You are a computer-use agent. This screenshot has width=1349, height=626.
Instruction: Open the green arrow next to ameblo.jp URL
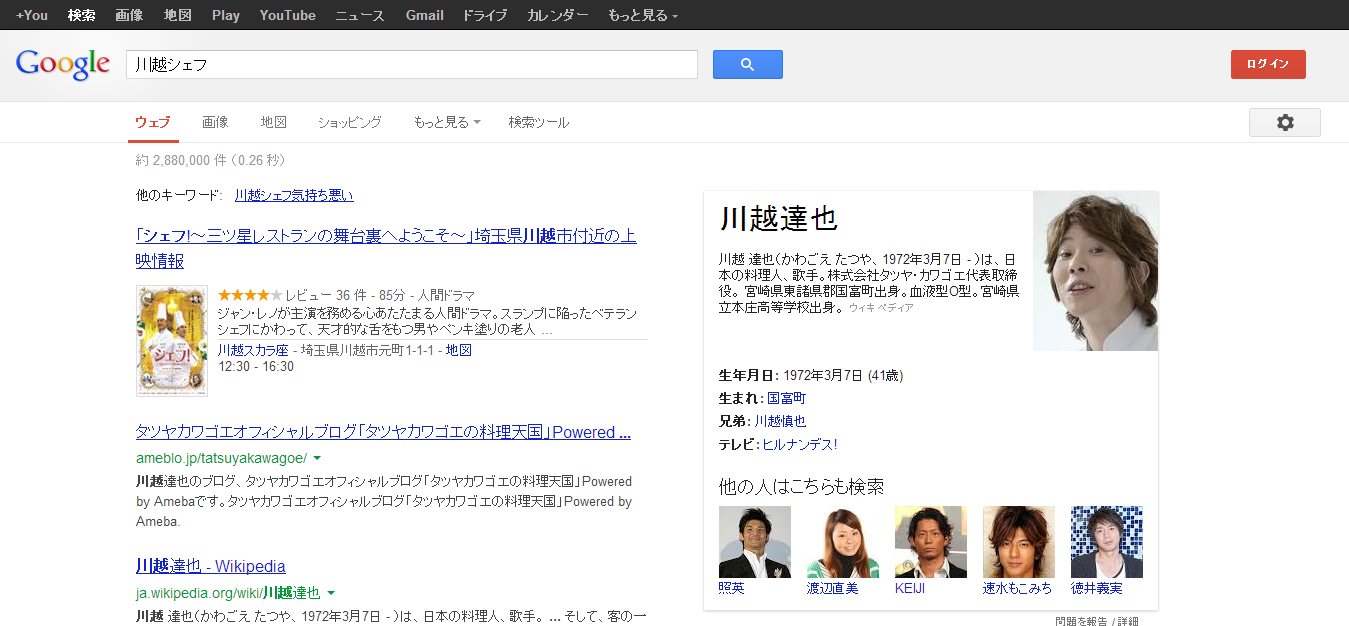point(317,458)
